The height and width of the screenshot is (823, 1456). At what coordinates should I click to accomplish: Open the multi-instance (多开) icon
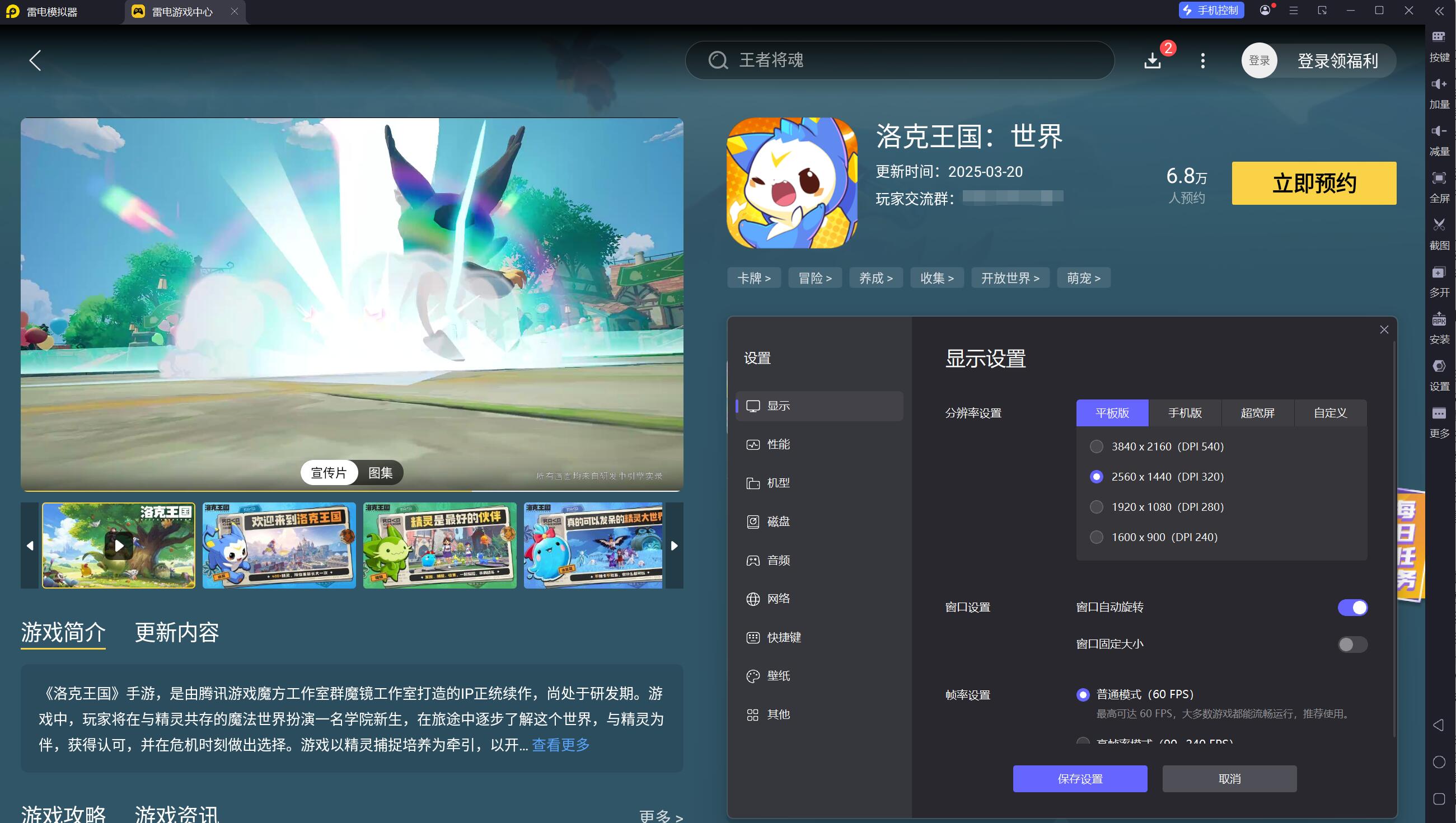tap(1439, 273)
